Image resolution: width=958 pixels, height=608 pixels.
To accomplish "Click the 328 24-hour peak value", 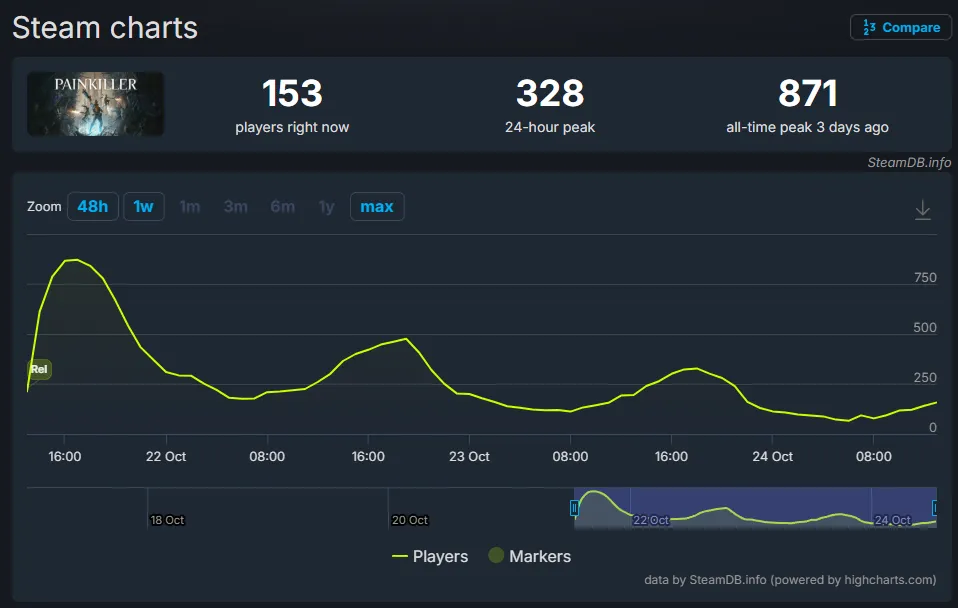I will point(550,93).
